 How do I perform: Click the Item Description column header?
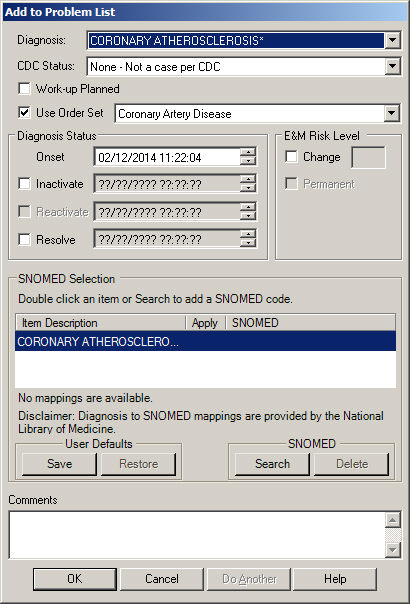pyautogui.click(x=100, y=323)
